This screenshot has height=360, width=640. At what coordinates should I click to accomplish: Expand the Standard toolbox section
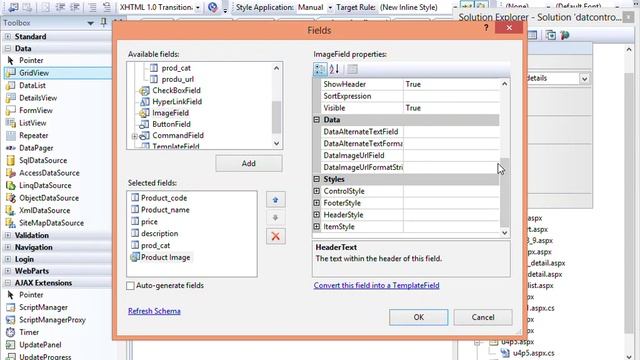[x=8, y=36]
